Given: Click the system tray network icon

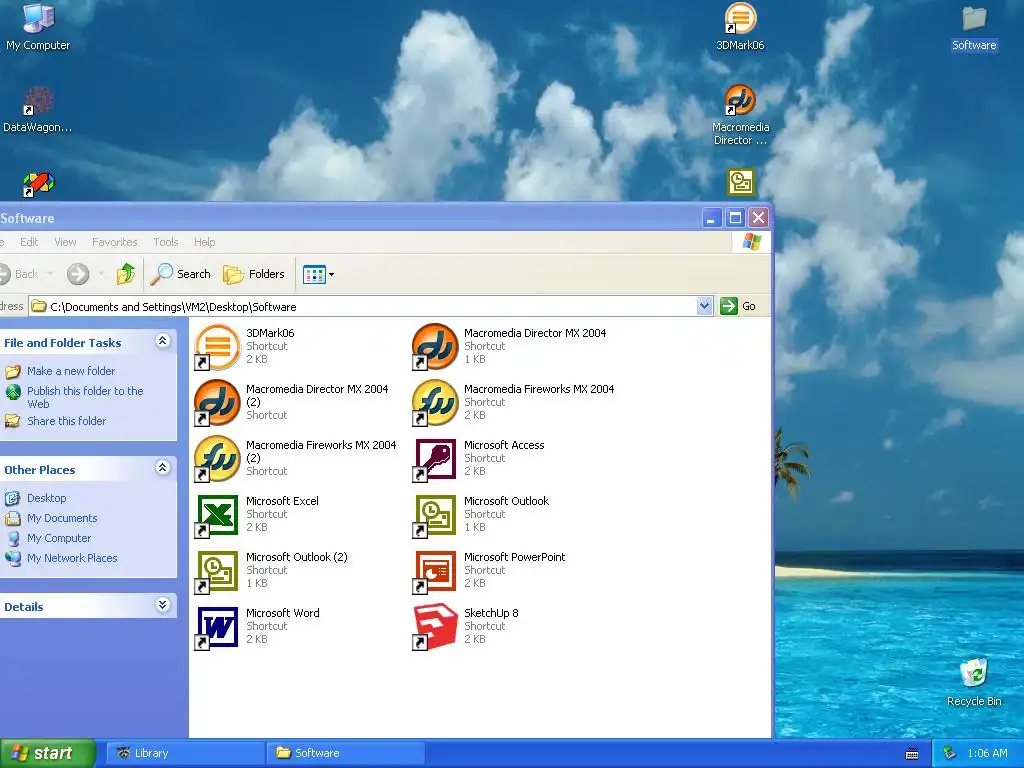Looking at the screenshot, I should 950,754.
